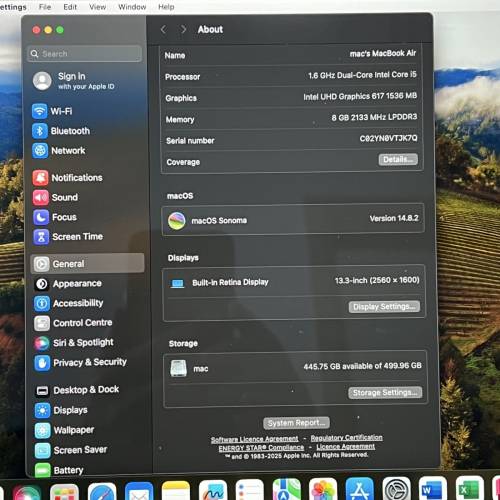This screenshot has height=500, width=500.
Task: Open Screen Time hourglass icon
Action: [x=41, y=237]
